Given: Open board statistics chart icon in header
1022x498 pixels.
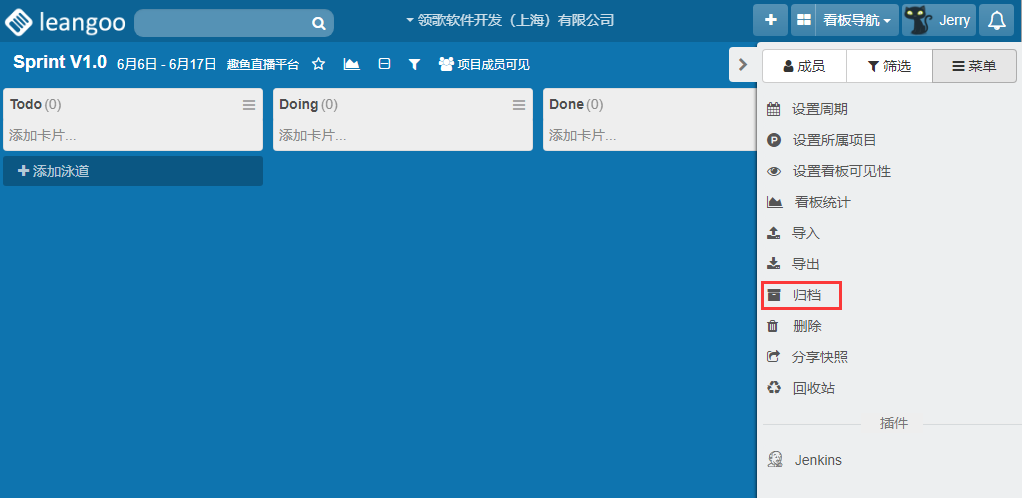Looking at the screenshot, I should (x=351, y=64).
